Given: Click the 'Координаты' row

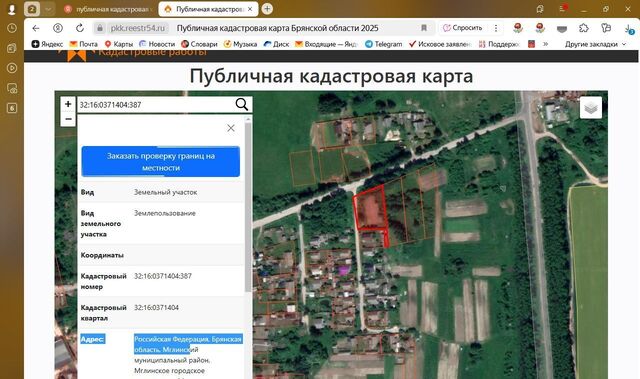Looking at the screenshot, I should click(x=161, y=255).
